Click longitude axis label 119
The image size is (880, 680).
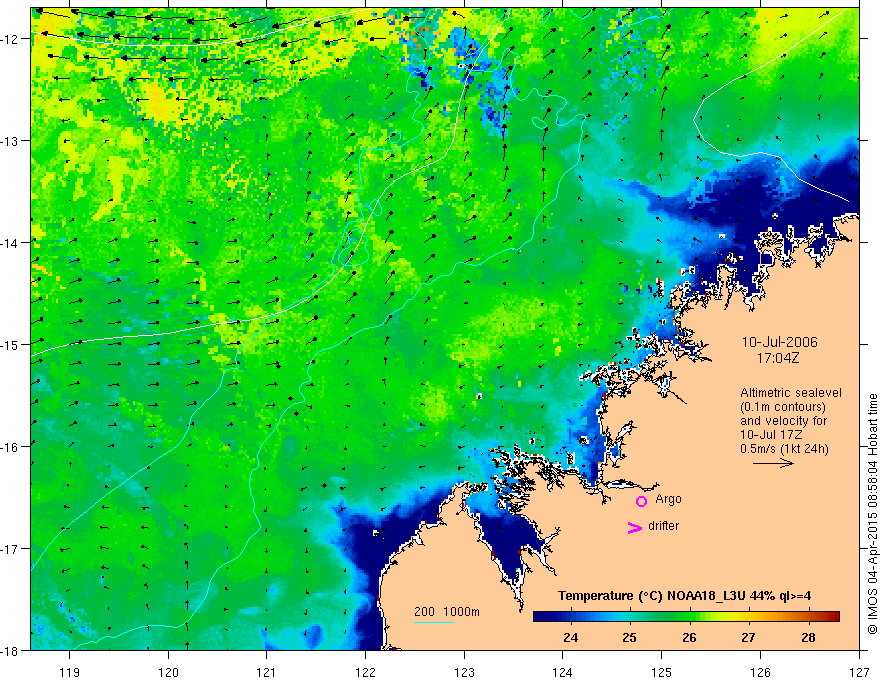tap(70, 672)
